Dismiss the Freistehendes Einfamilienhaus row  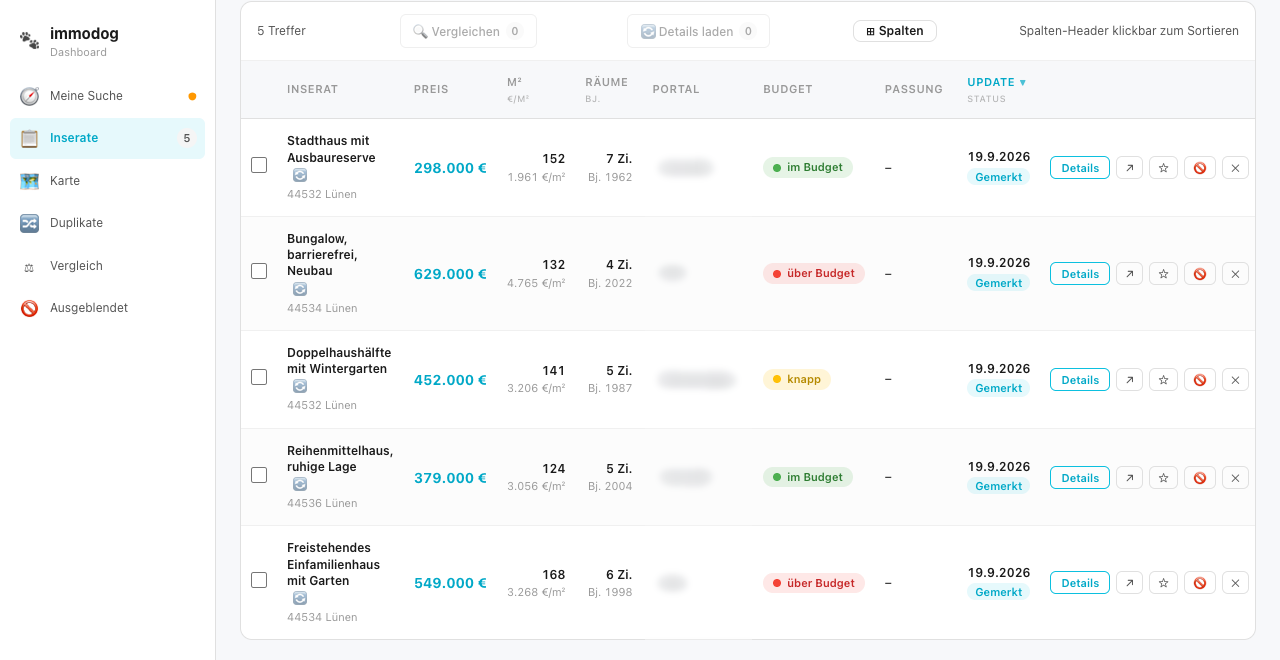pyautogui.click(x=1235, y=583)
